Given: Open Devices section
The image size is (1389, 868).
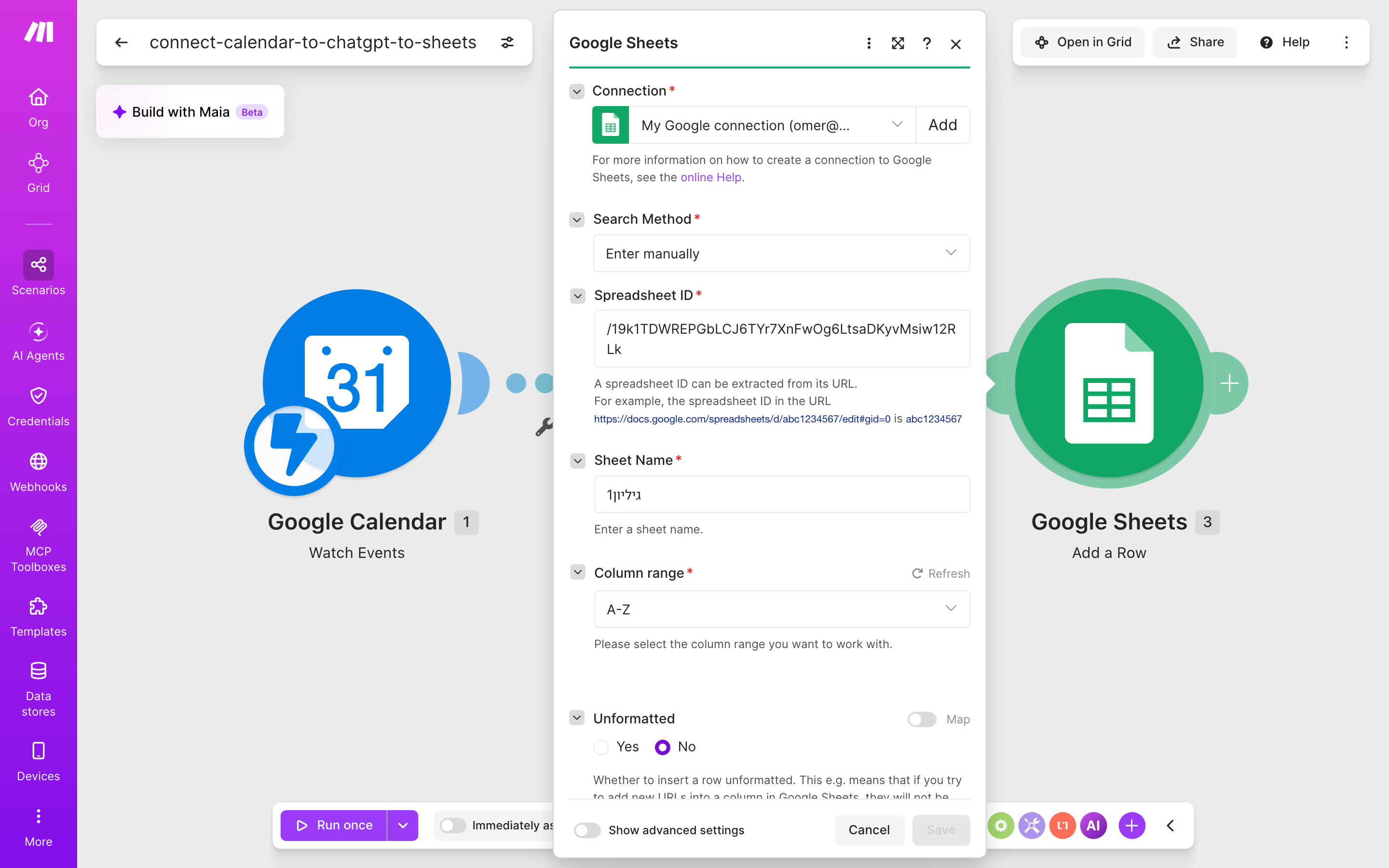Looking at the screenshot, I should [x=39, y=762].
